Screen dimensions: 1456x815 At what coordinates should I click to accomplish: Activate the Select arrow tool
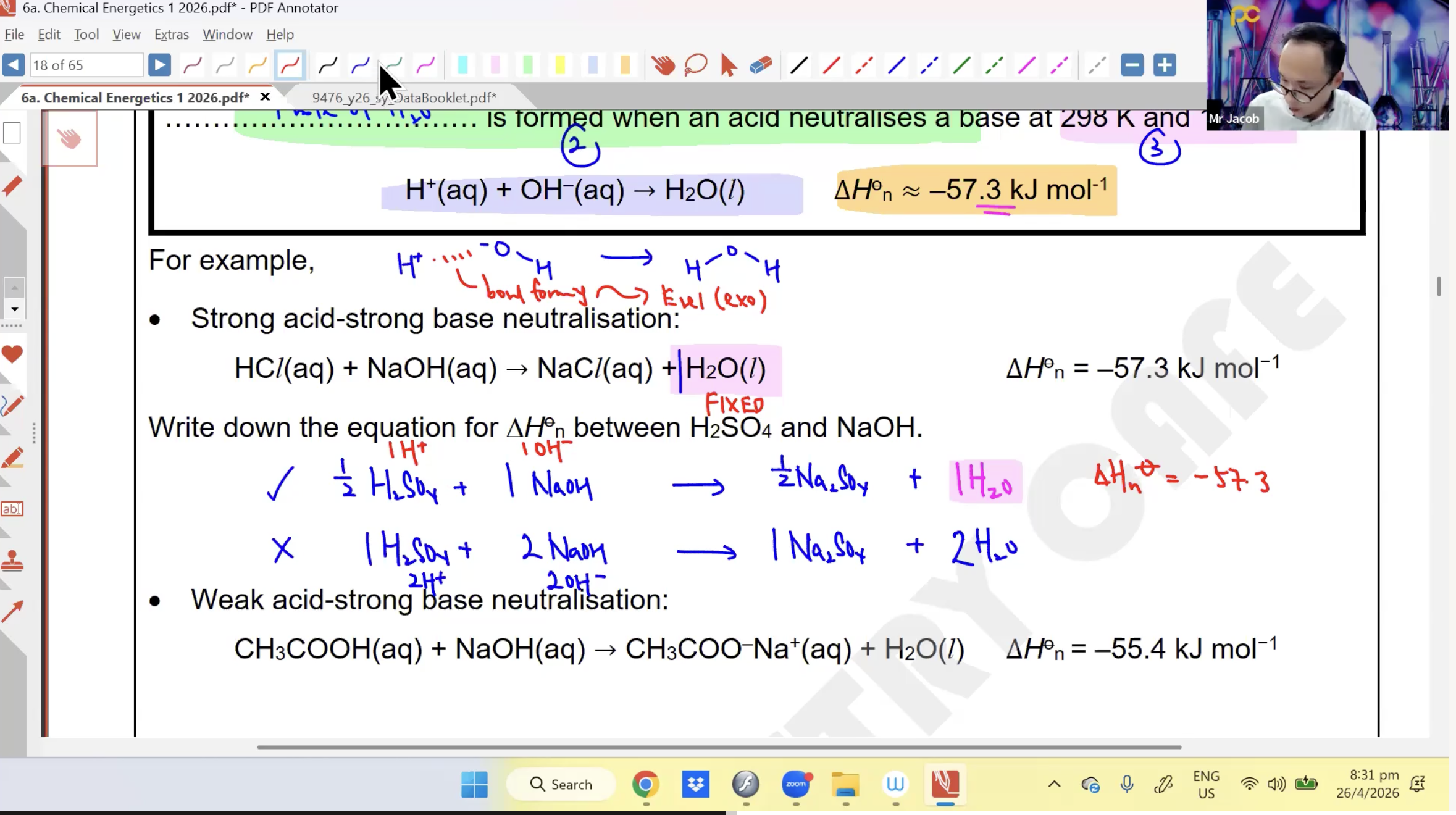[x=728, y=65]
